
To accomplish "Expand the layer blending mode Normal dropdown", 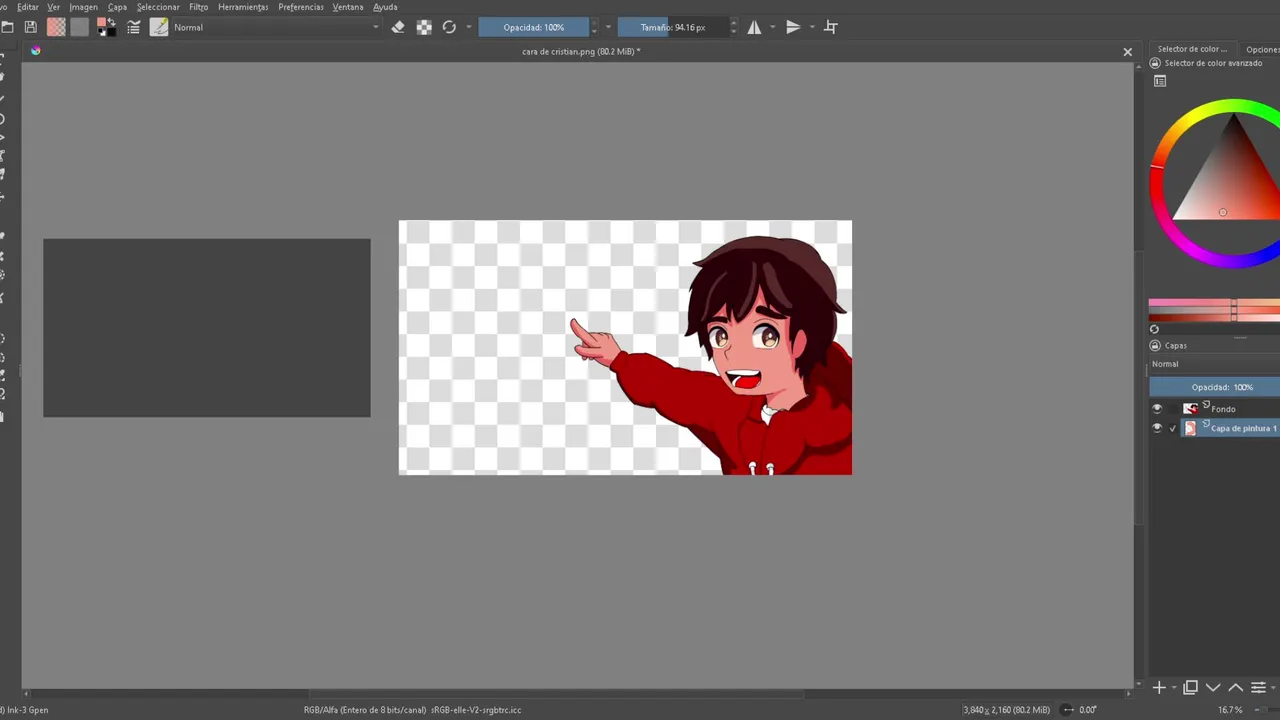I will click(1214, 364).
